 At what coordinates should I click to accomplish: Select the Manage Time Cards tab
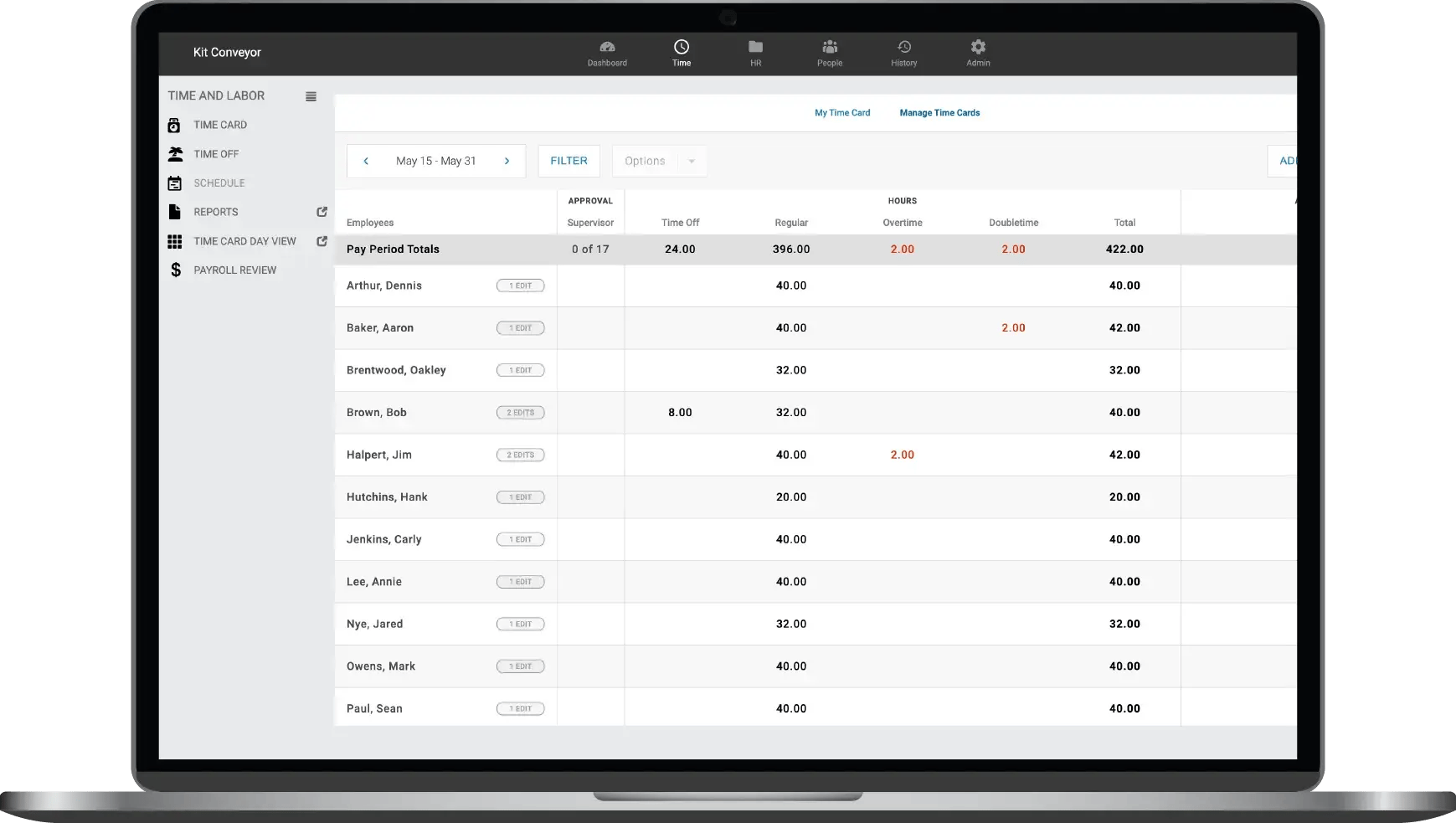click(939, 112)
